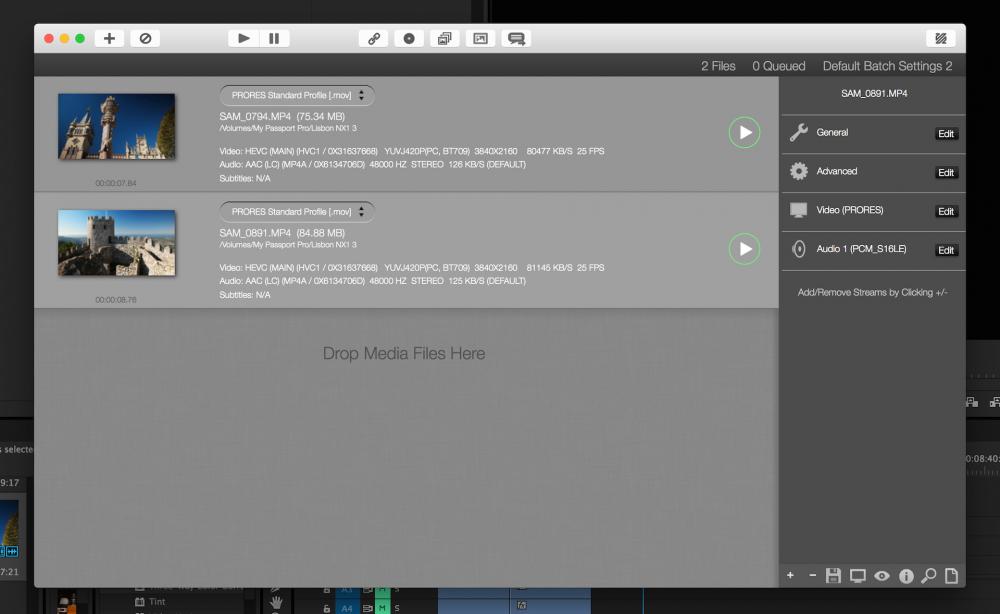The width and height of the screenshot is (1000, 614).
Task: Click the chain link icon in toolbar
Action: click(373, 39)
